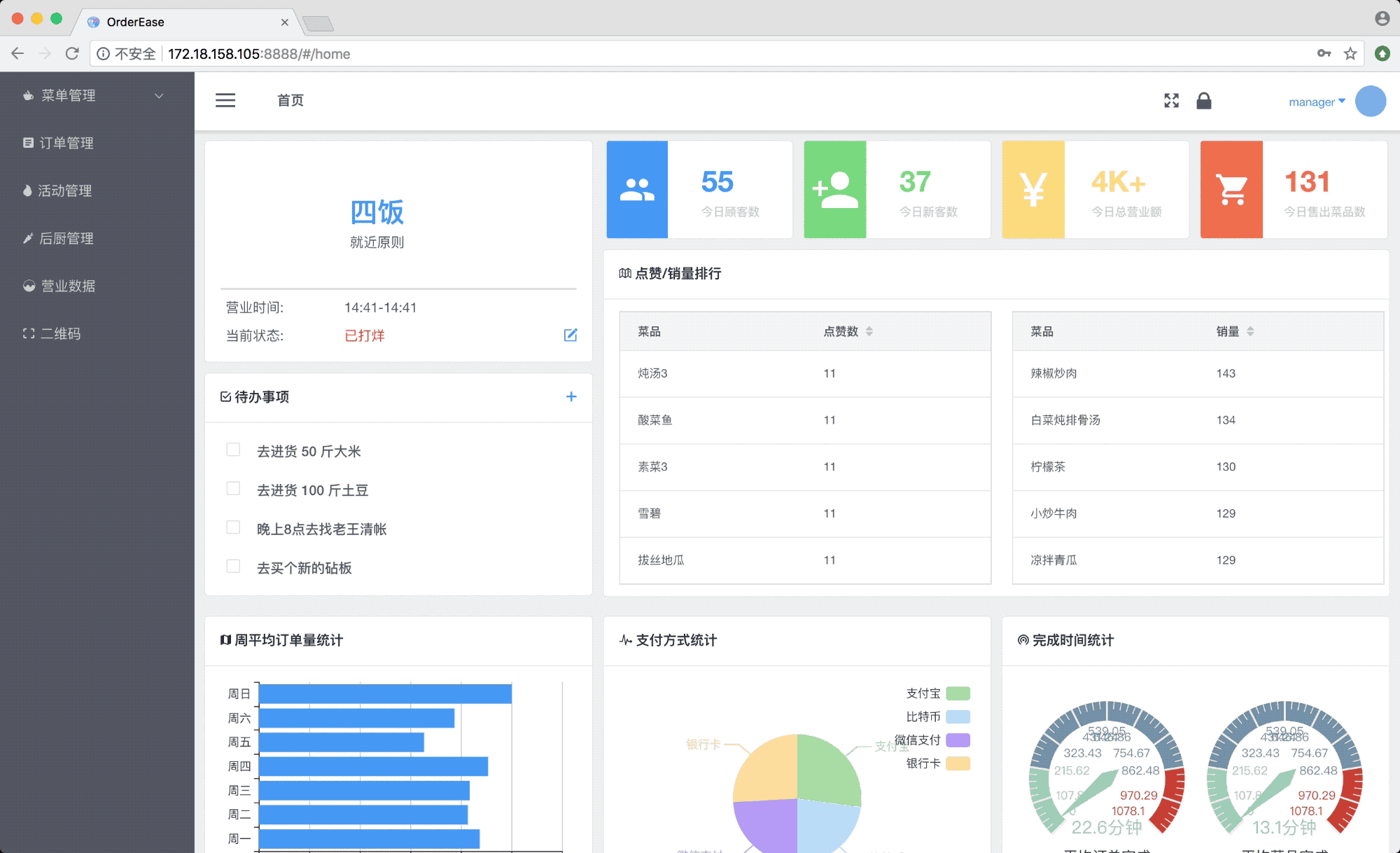
Task: Open the 待办事项 add button
Action: pyautogui.click(x=571, y=396)
